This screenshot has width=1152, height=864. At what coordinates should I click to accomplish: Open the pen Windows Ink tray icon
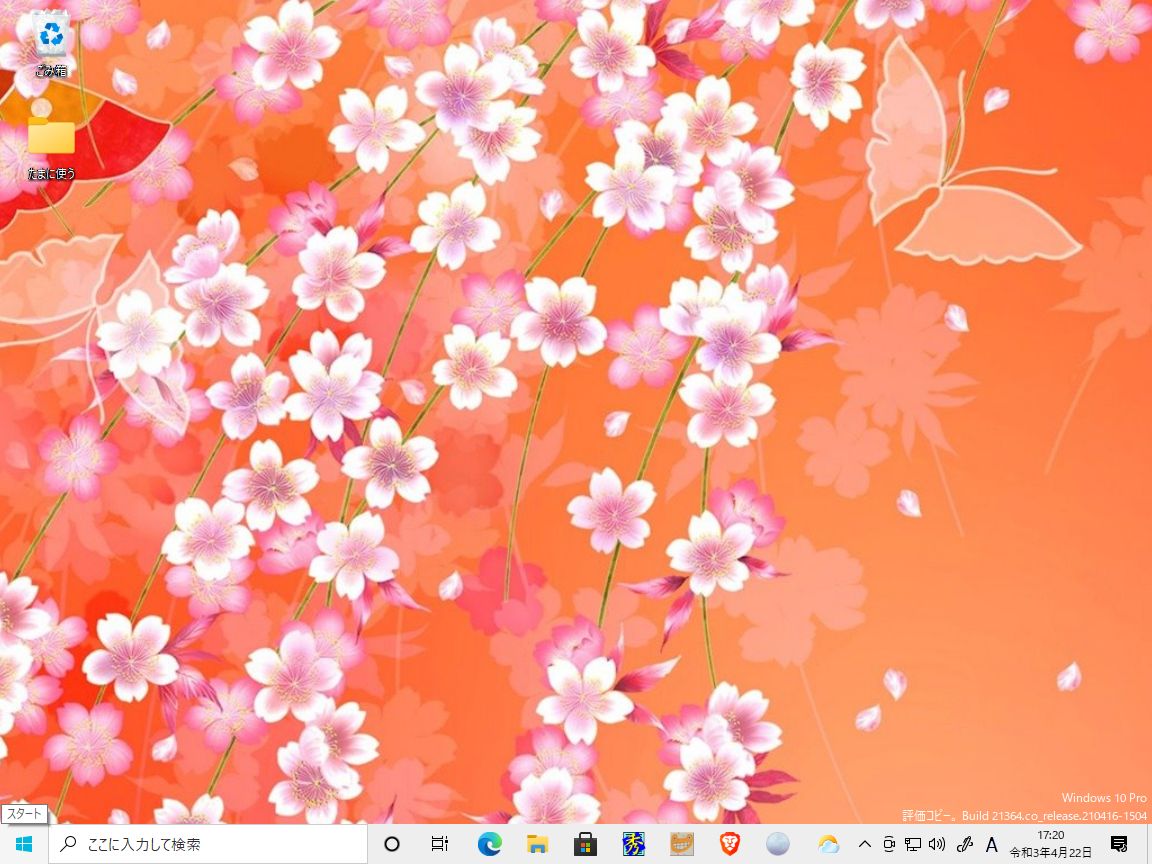(965, 845)
